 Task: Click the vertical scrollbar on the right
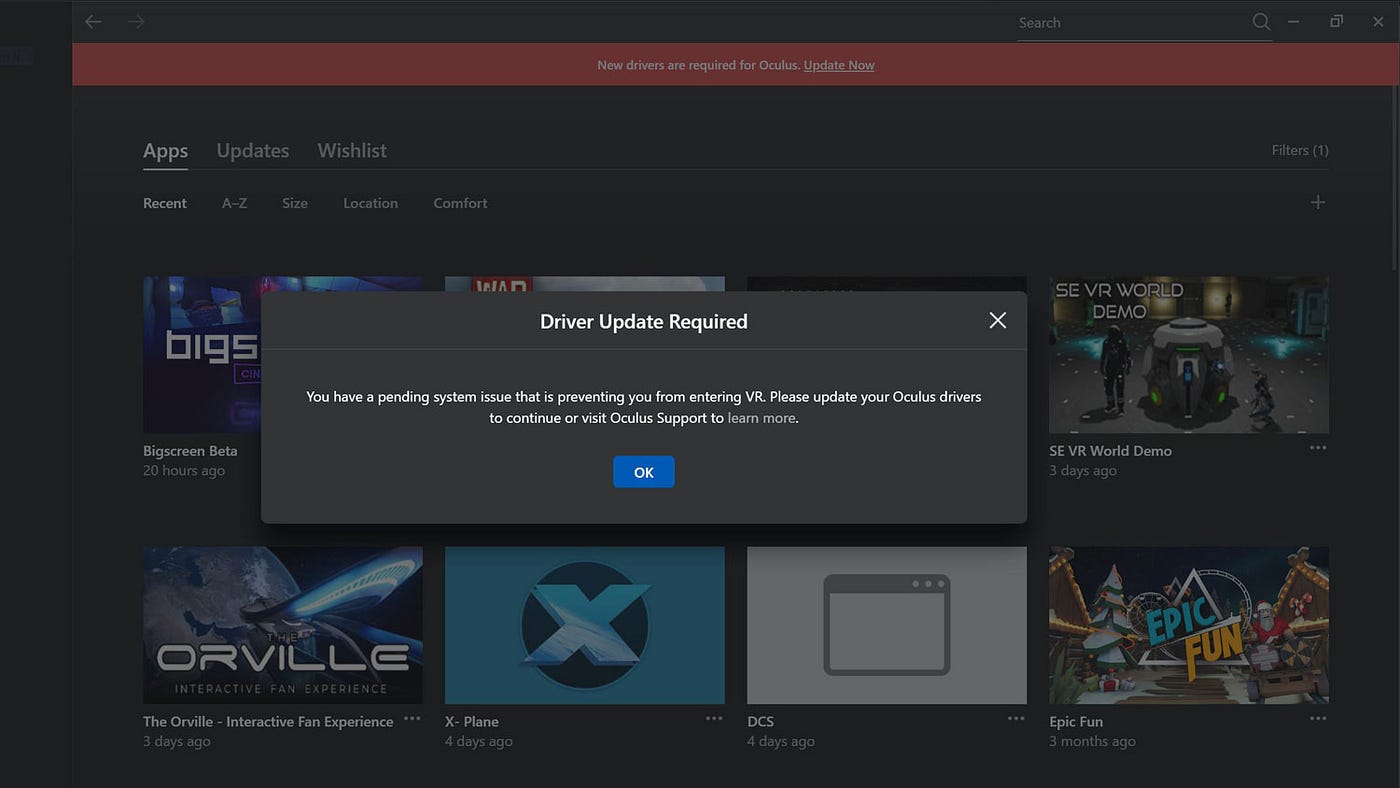[1394, 180]
